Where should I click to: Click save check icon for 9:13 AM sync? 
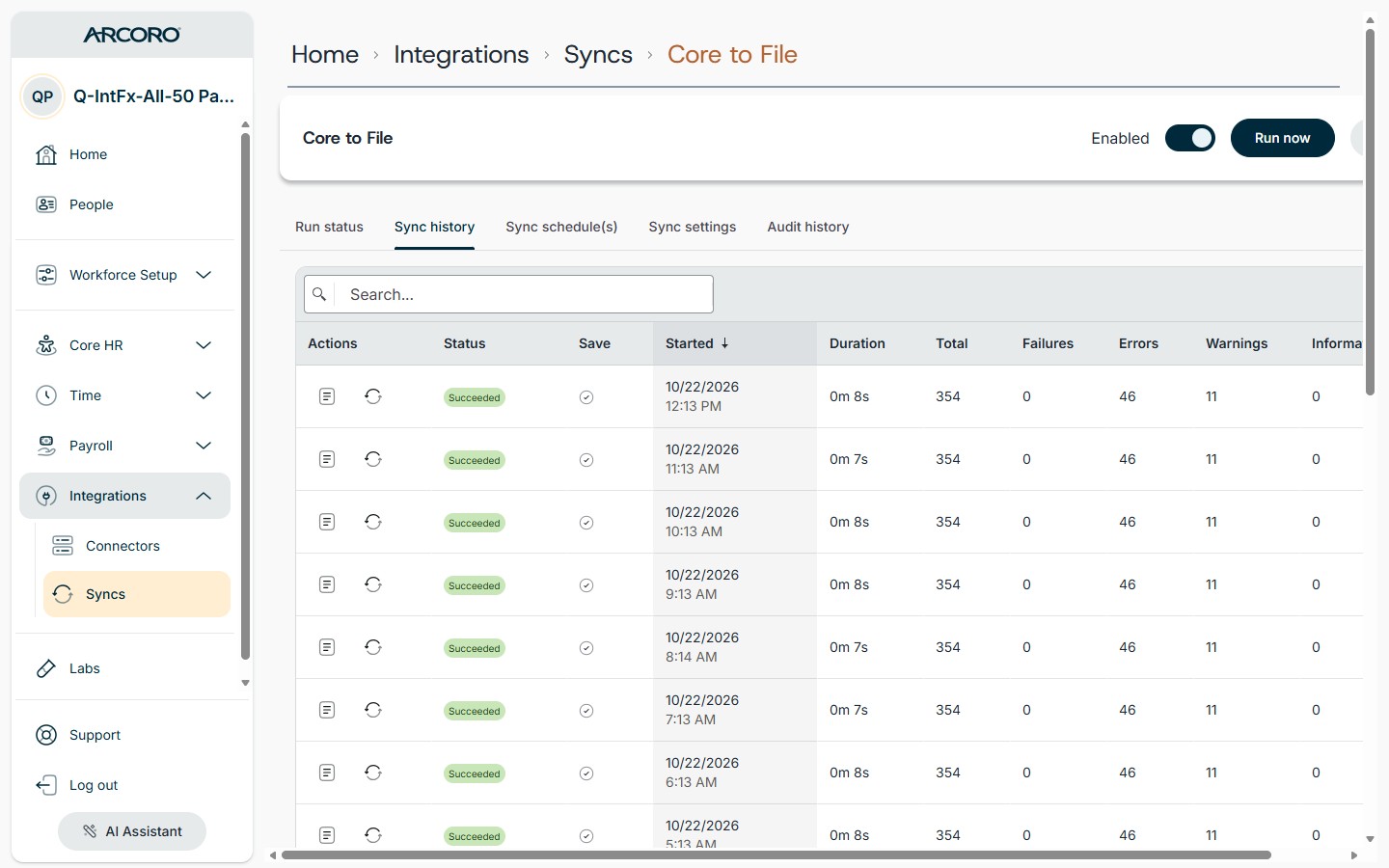pyautogui.click(x=586, y=585)
